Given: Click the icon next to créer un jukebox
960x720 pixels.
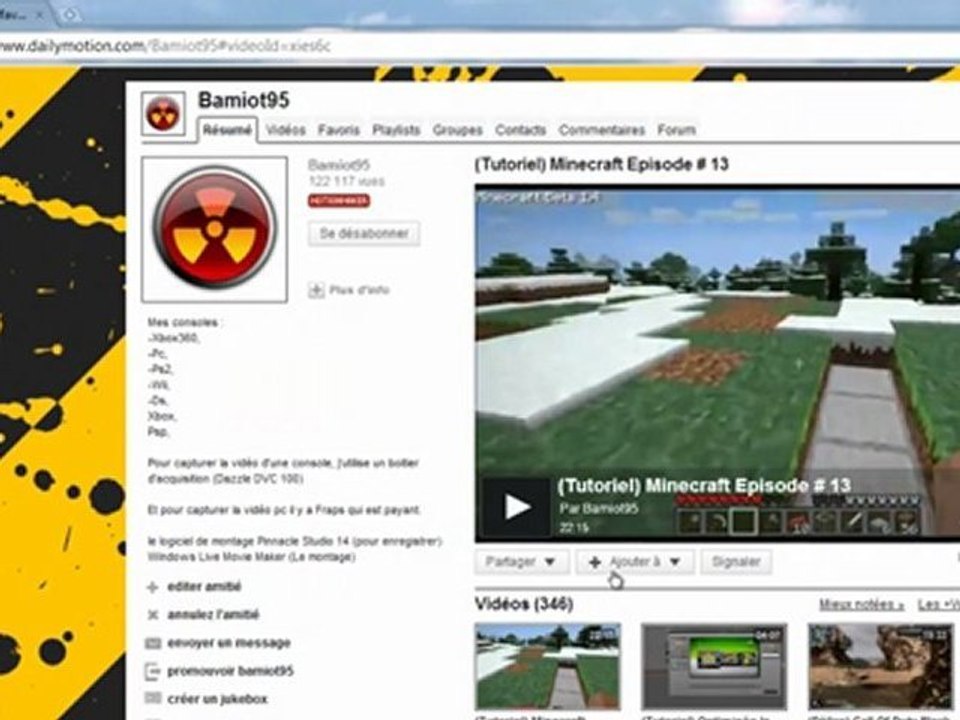Looking at the screenshot, I should tap(152, 699).
